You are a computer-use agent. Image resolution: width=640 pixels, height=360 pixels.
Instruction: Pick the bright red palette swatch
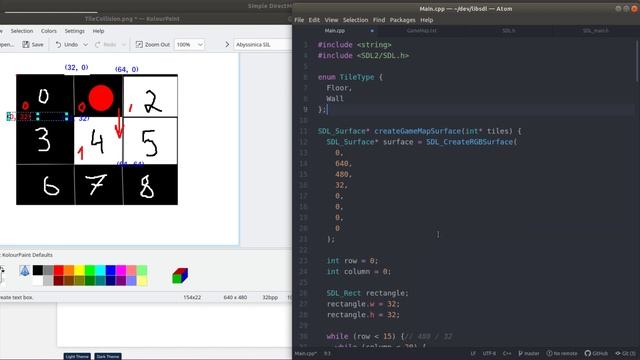[x=59, y=270]
